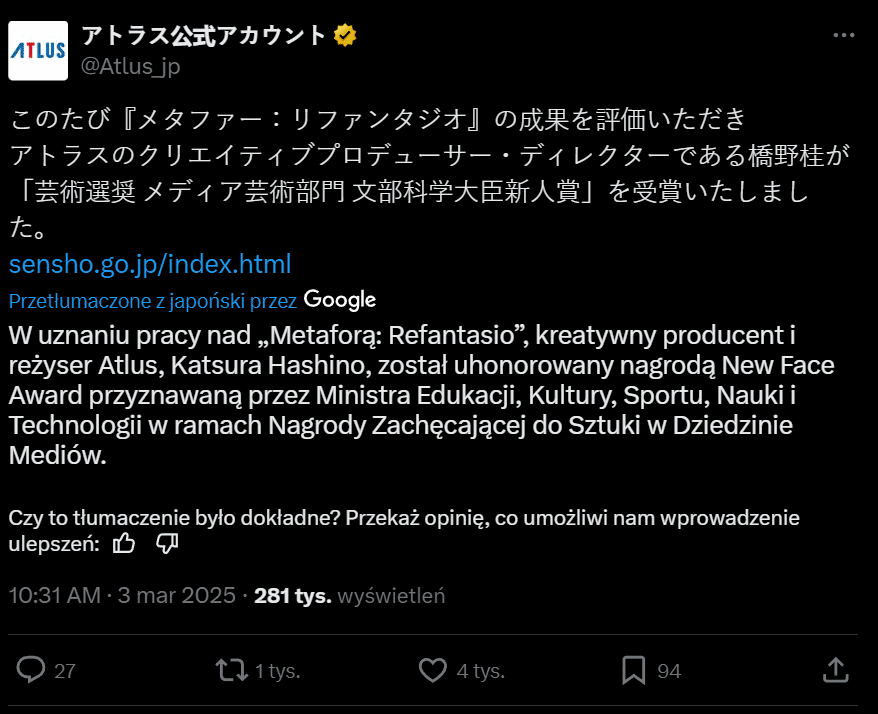Click the 27 replies count
Image resolution: width=878 pixels, height=714 pixels.
pyautogui.click(x=65, y=671)
